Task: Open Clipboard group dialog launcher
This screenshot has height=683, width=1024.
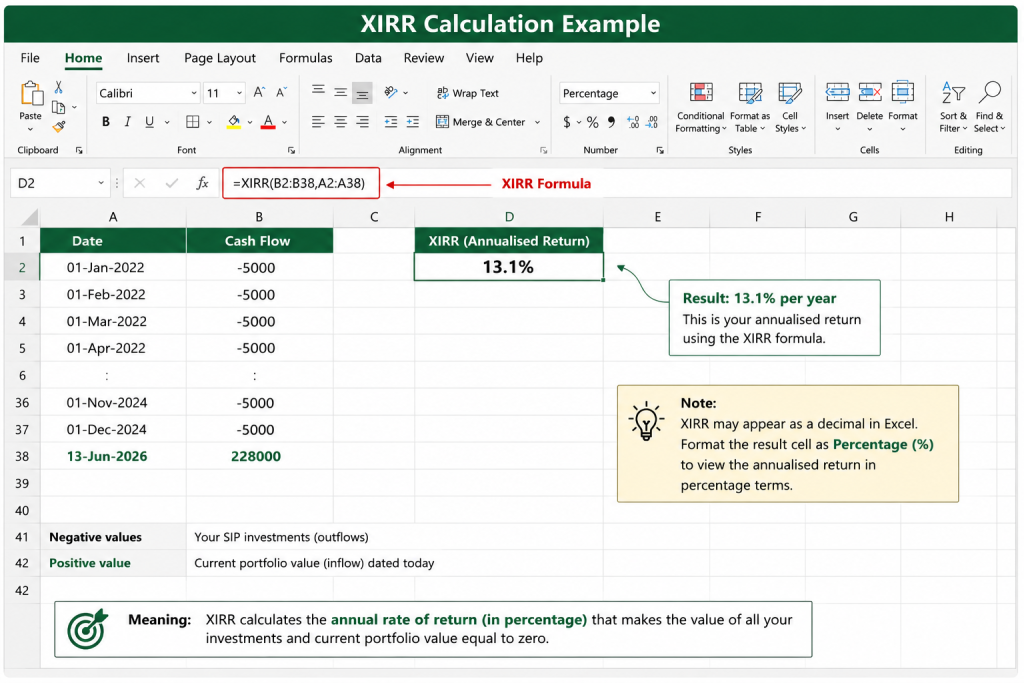Action: (x=79, y=150)
